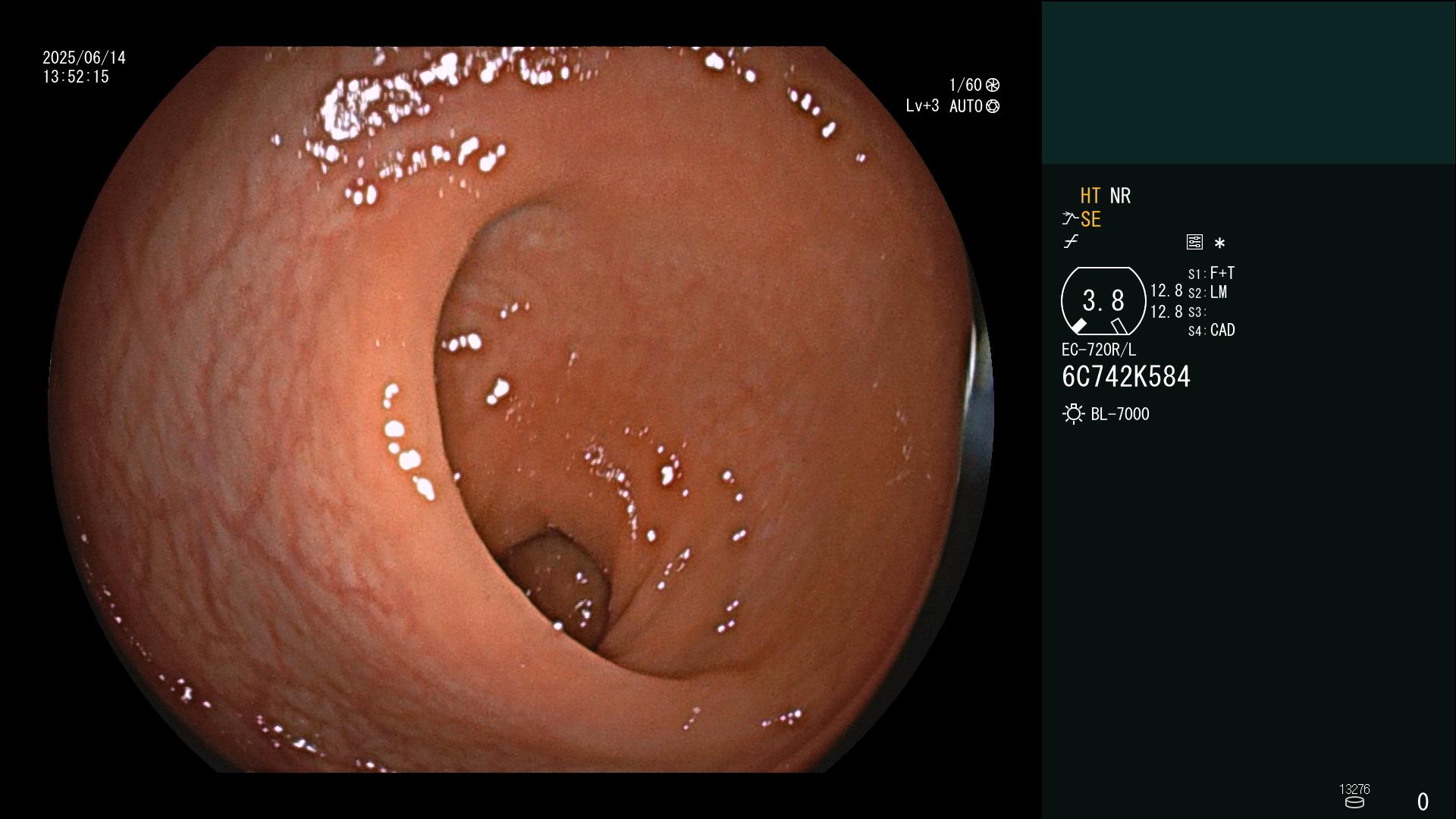Screen dimensions: 1456x819
Task: Click the serial number 6C742K584
Action: (x=1126, y=377)
